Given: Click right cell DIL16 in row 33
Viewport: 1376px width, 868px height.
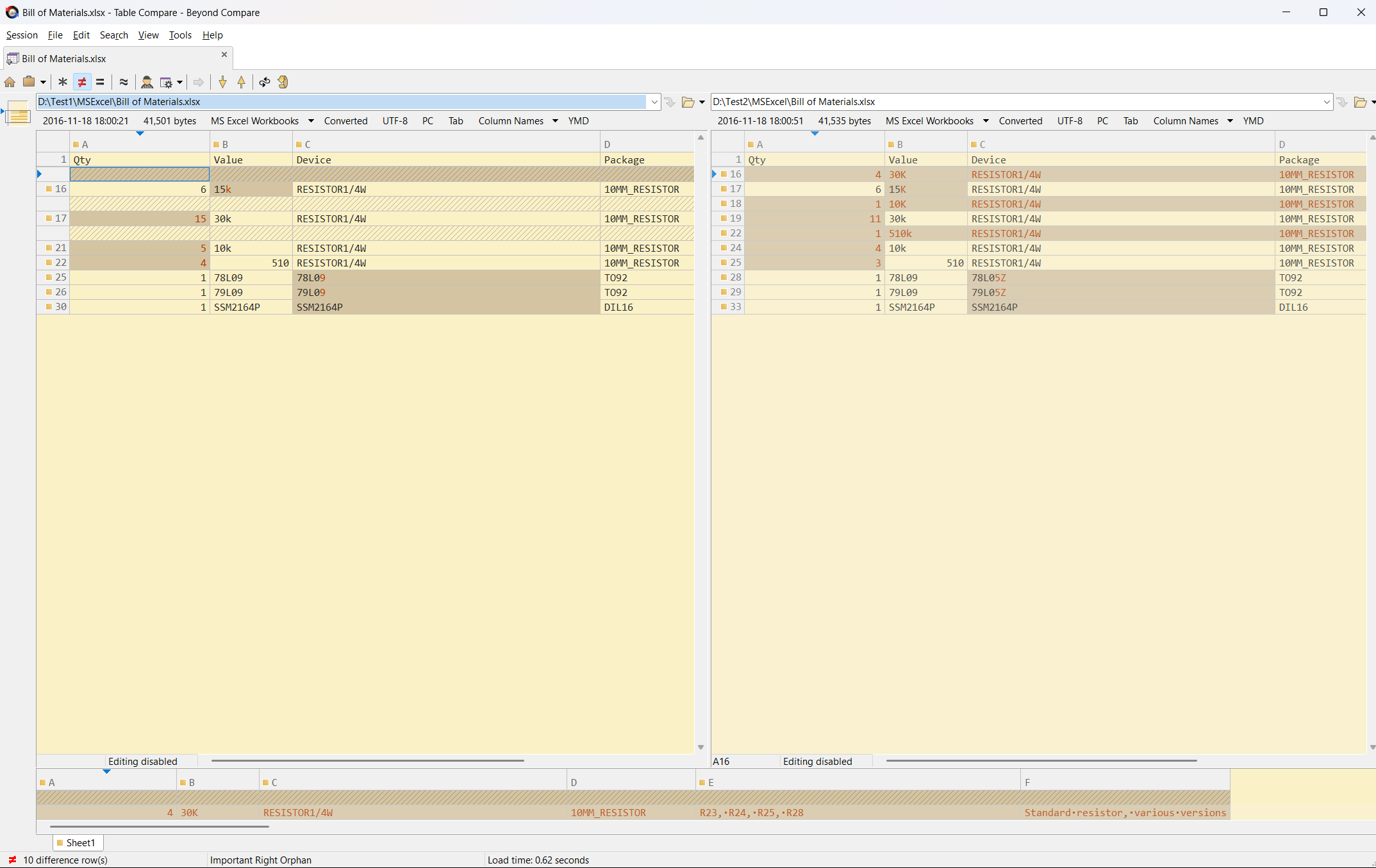Looking at the screenshot, I should [x=1320, y=307].
